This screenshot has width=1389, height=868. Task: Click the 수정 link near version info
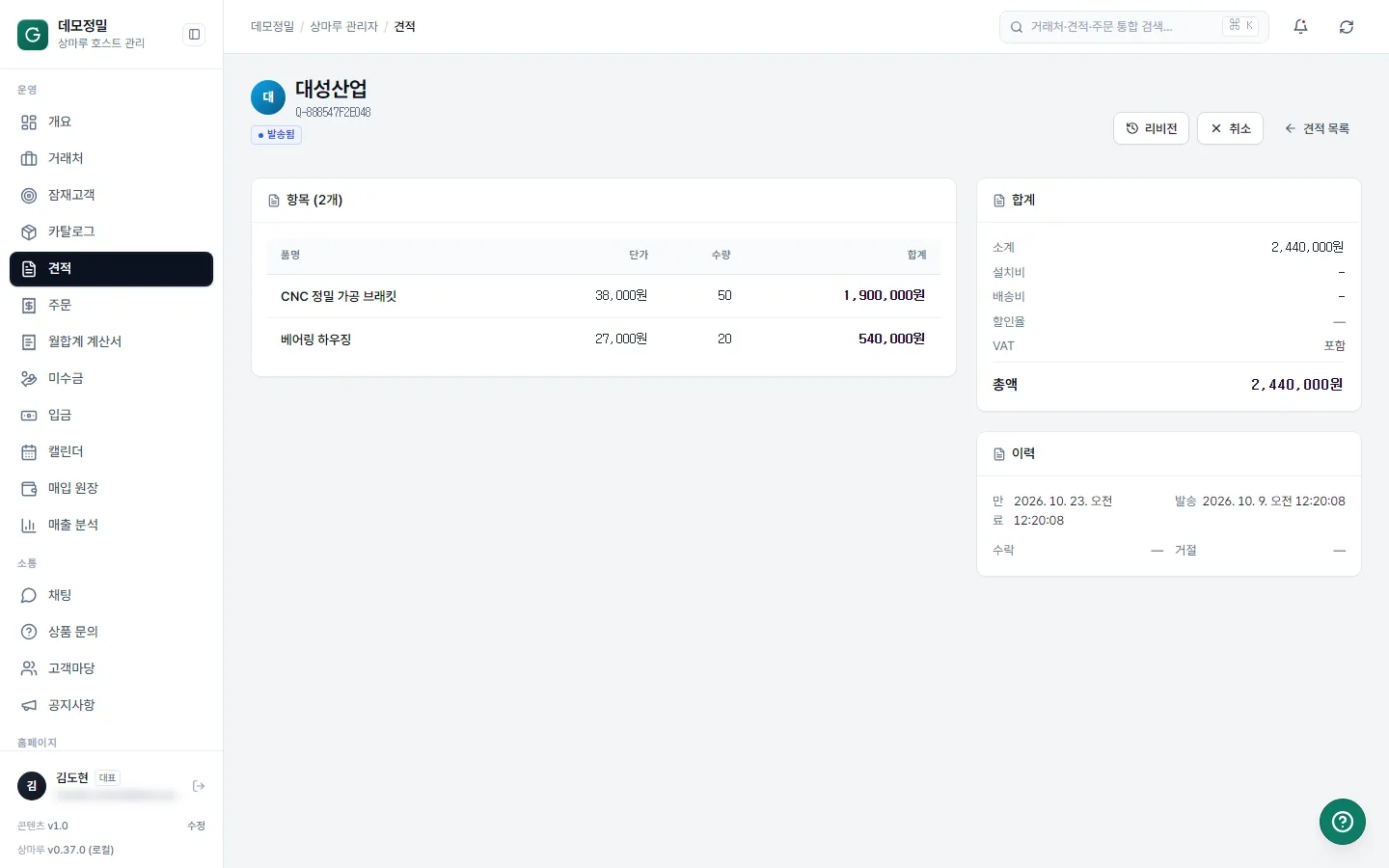[196, 826]
